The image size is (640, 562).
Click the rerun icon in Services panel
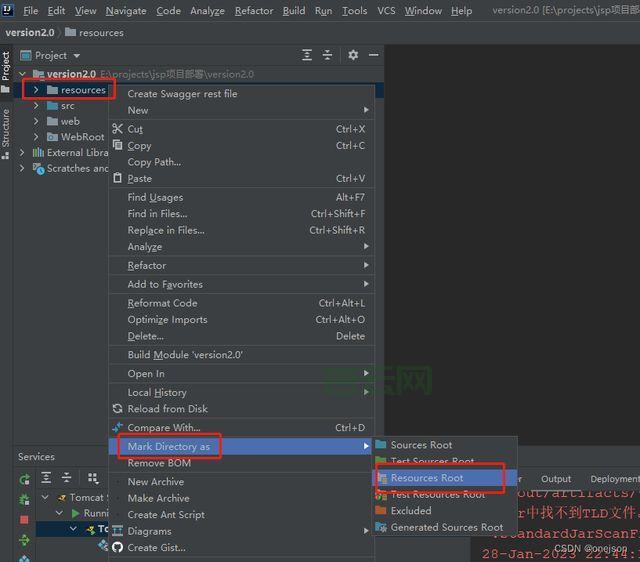24,479
